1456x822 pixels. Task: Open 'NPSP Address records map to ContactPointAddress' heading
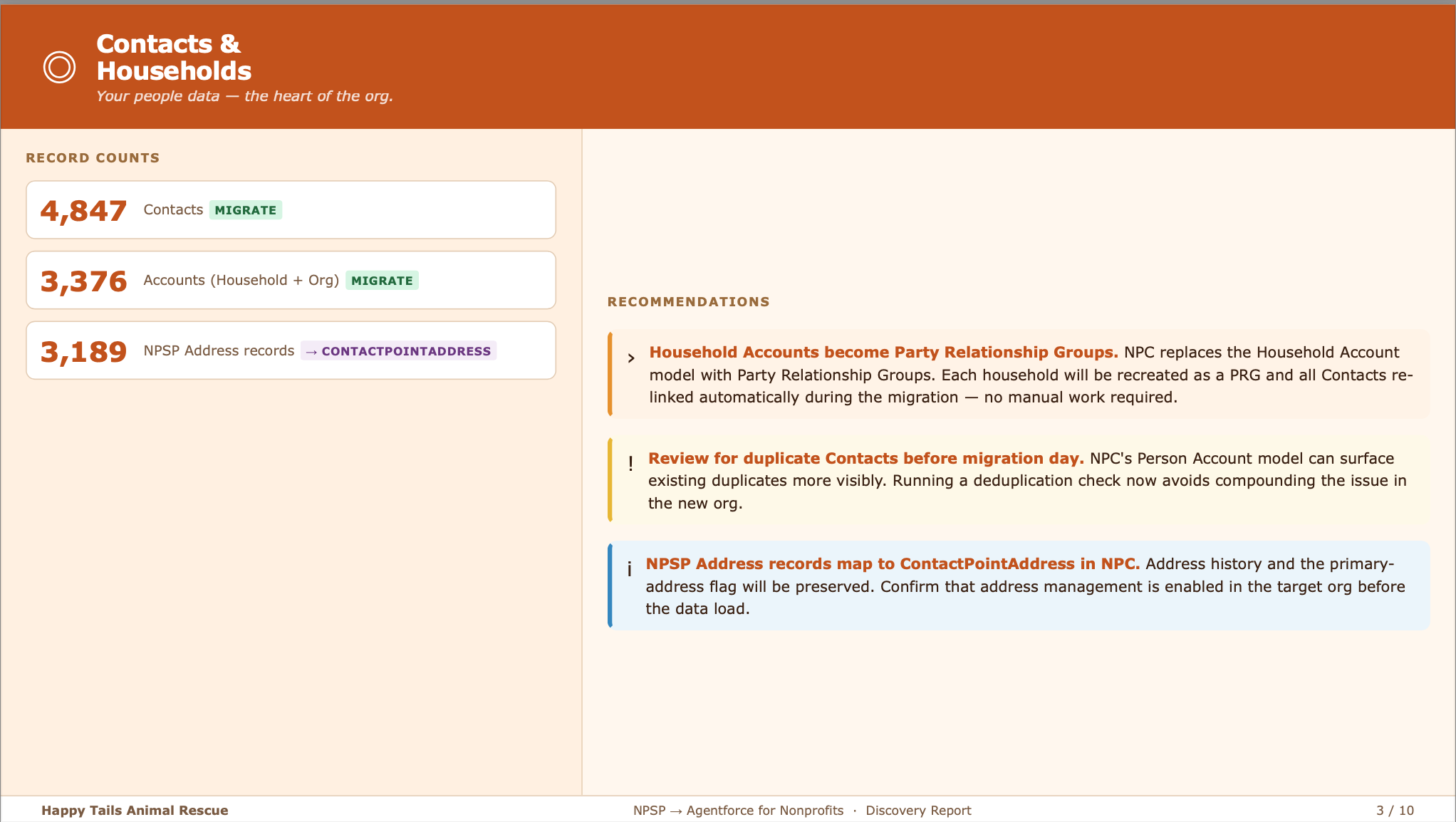(893, 564)
